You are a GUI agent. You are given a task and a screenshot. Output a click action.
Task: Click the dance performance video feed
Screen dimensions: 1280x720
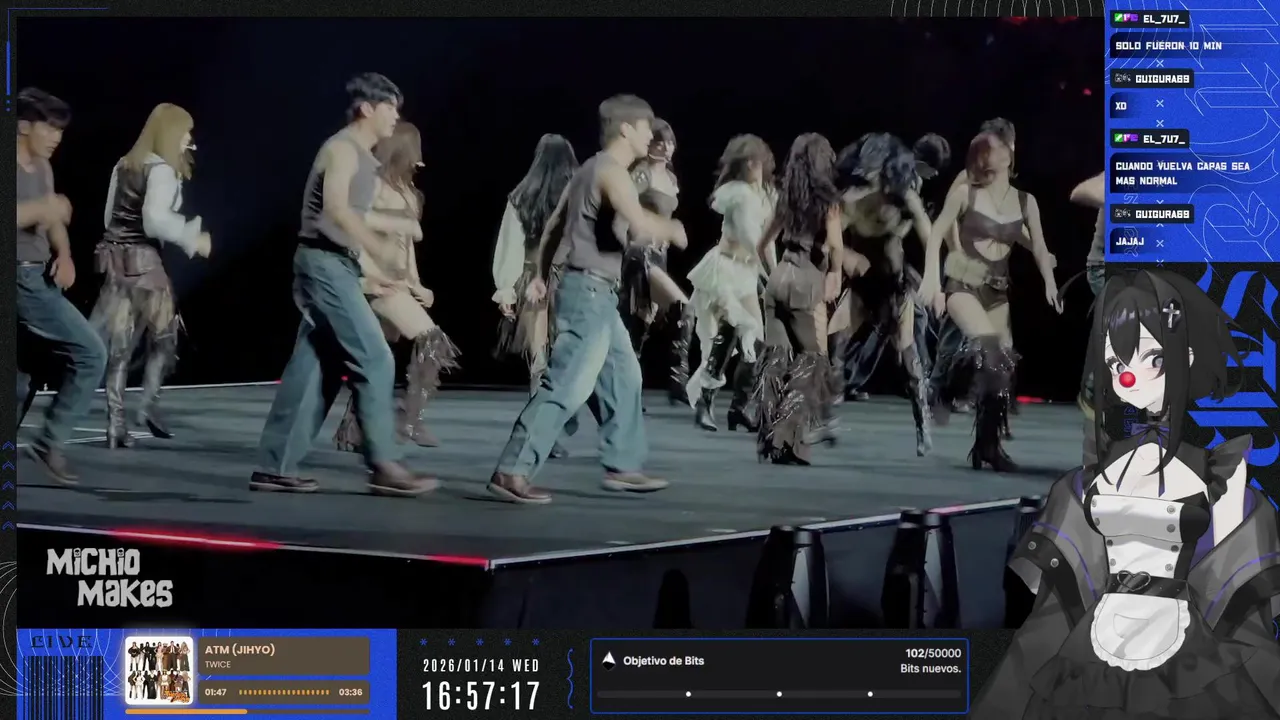coord(558,322)
